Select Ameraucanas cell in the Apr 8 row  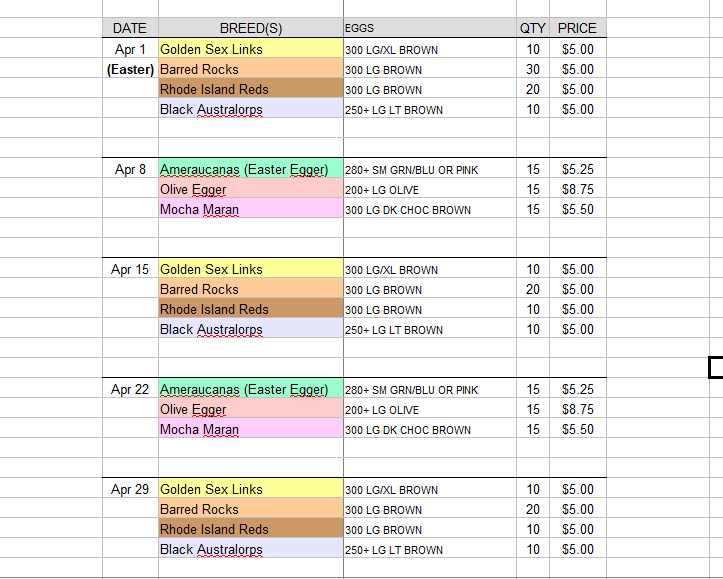250,169
